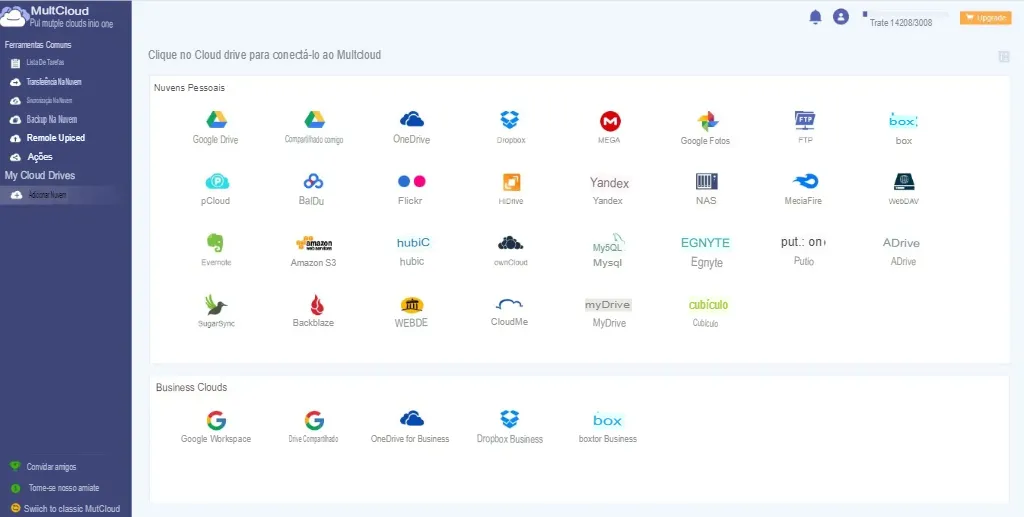Add the Yandex cloud drive
Screen dimensions: 1024x517
point(609,183)
